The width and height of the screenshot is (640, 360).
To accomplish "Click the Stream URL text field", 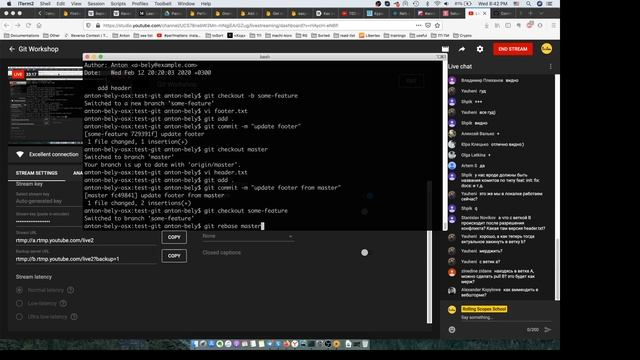I will [x=86, y=240].
